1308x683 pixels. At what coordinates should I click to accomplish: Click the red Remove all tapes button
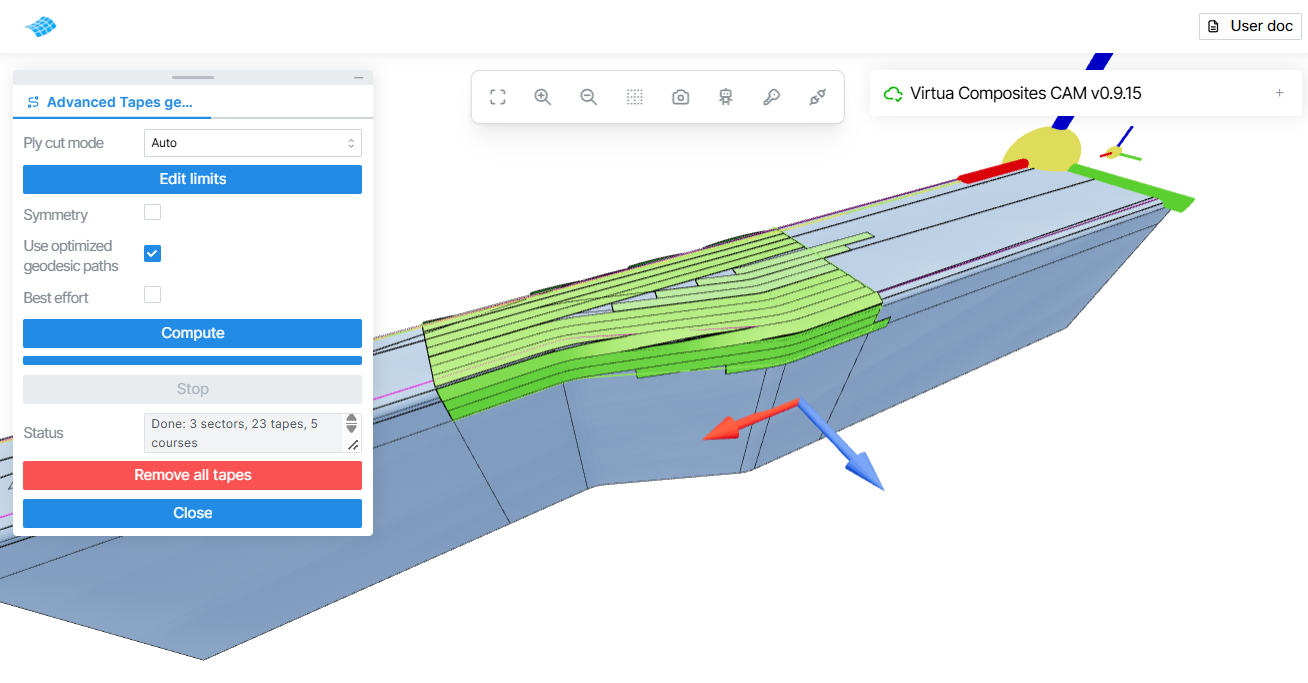tap(193, 475)
